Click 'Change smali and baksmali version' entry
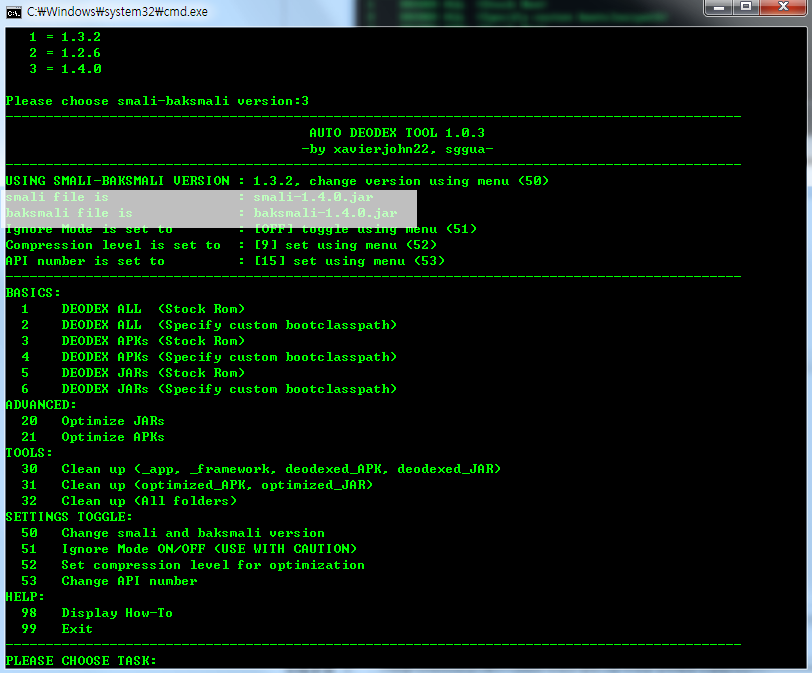The width and height of the screenshot is (812, 673). [192, 533]
